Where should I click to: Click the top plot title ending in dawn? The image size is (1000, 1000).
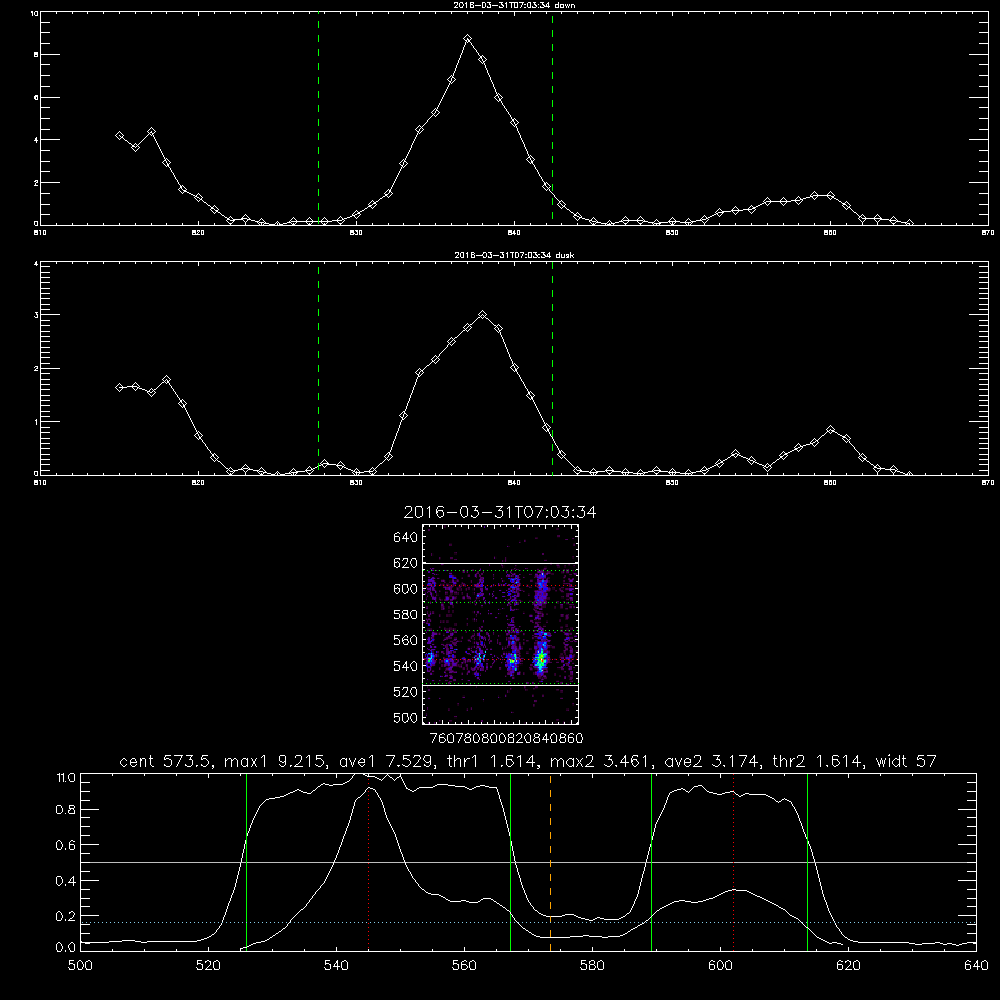[514, 4]
